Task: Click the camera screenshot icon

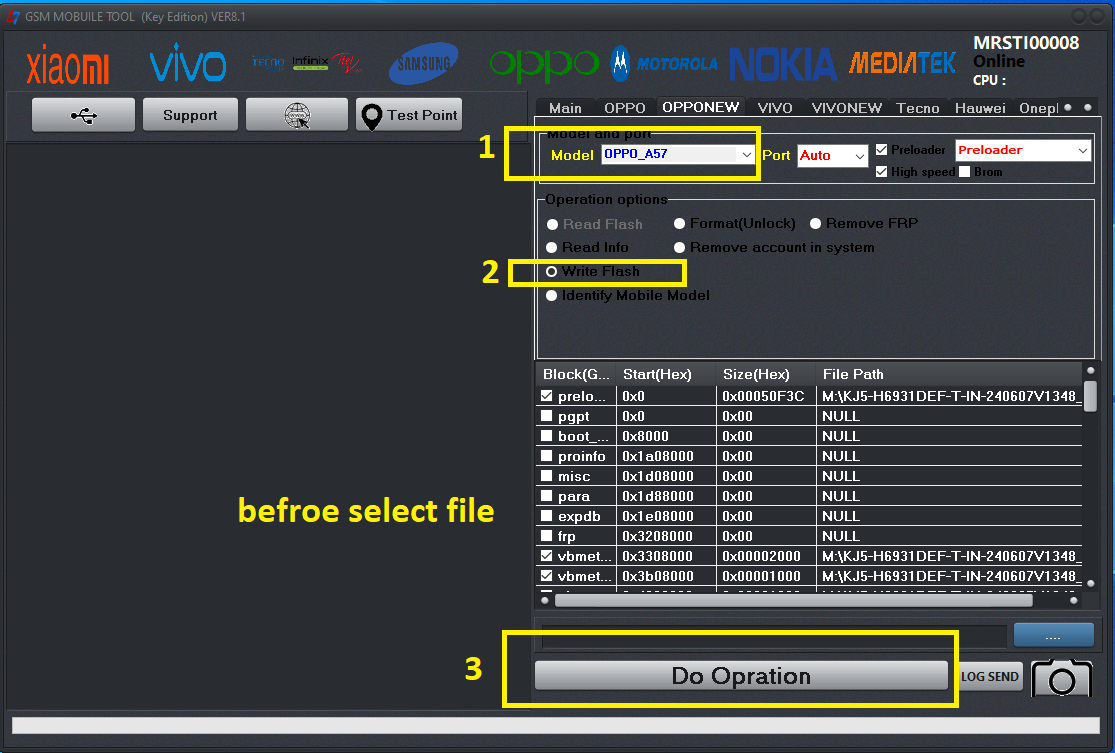Action: (1061, 677)
